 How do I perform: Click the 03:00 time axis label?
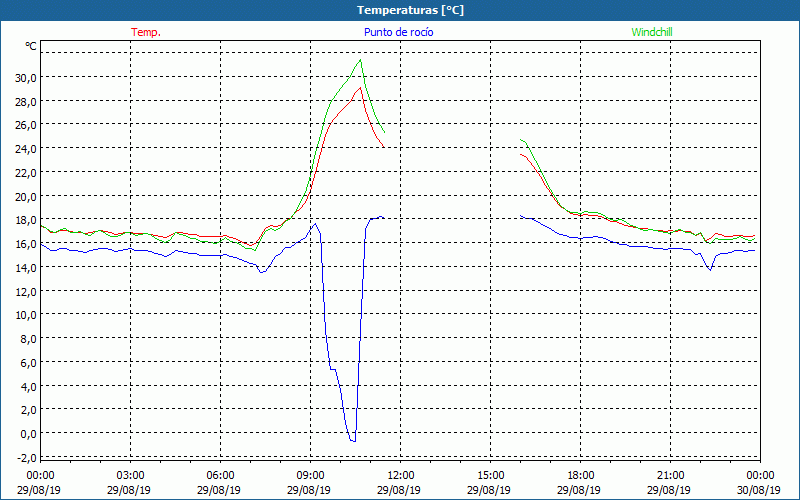130,476
